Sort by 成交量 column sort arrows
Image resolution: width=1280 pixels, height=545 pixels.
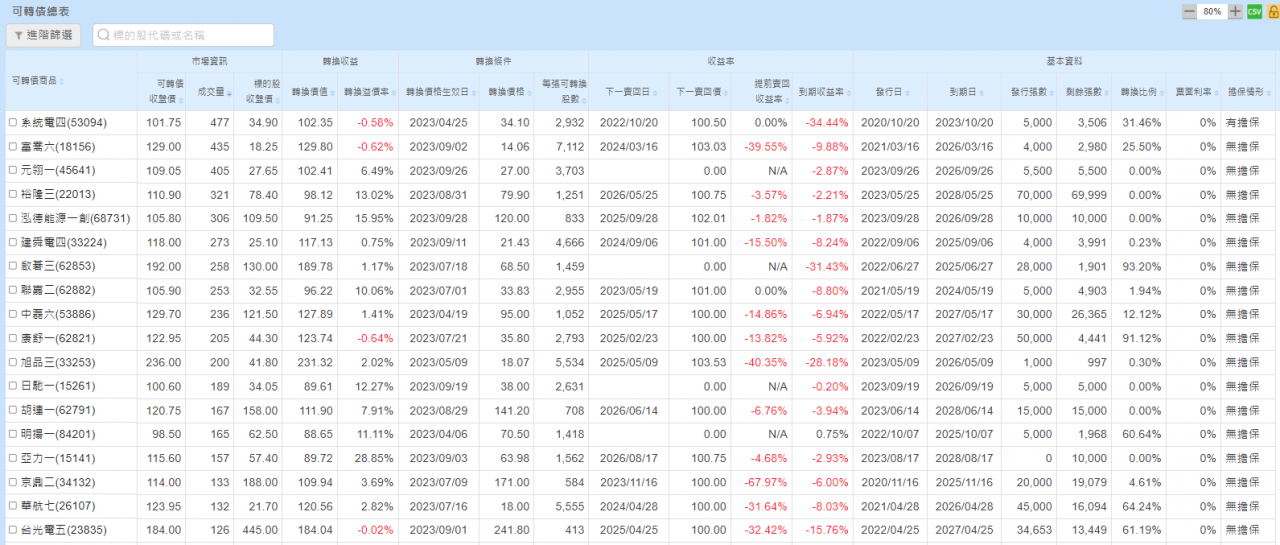pyautogui.click(x=229, y=92)
